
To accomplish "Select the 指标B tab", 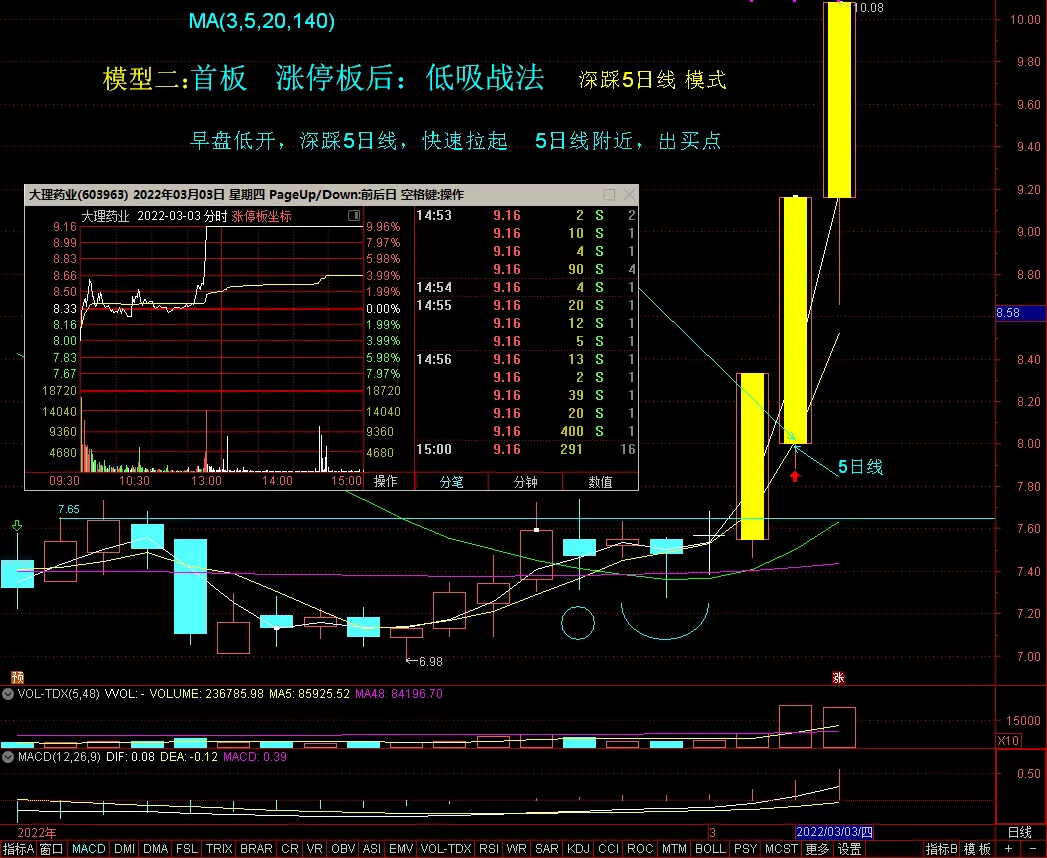I will pos(941,849).
